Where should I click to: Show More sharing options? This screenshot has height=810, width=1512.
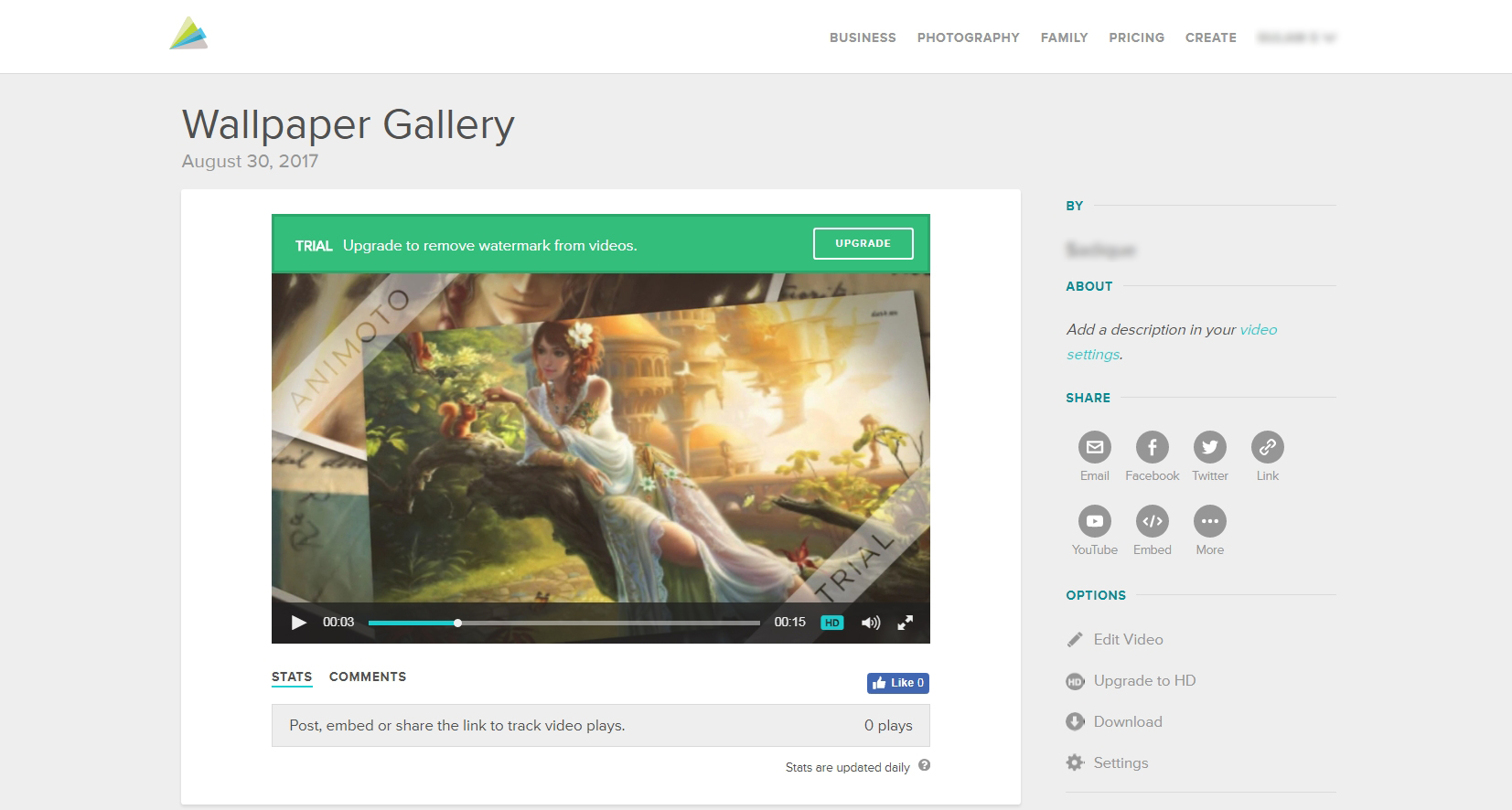pyautogui.click(x=1209, y=521)
